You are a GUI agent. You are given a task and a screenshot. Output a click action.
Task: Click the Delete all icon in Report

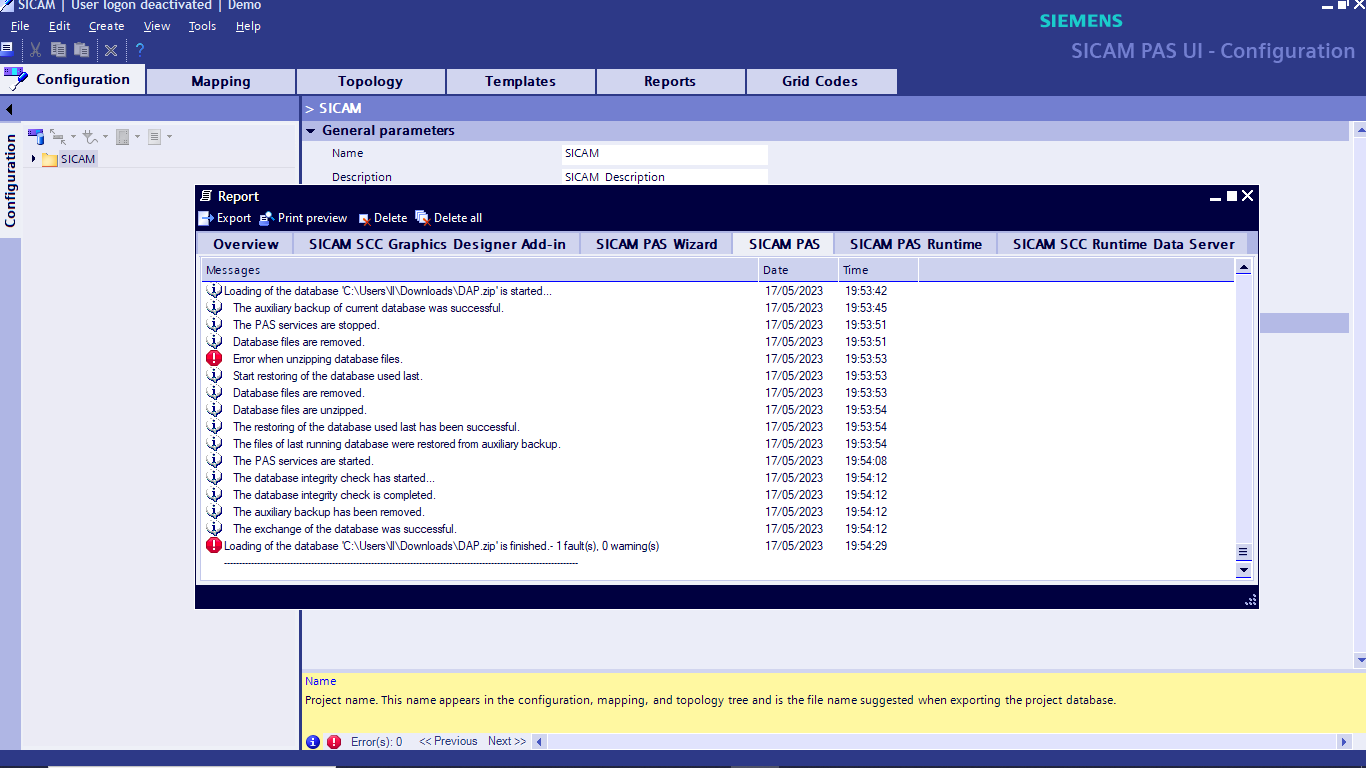point(422,218)
